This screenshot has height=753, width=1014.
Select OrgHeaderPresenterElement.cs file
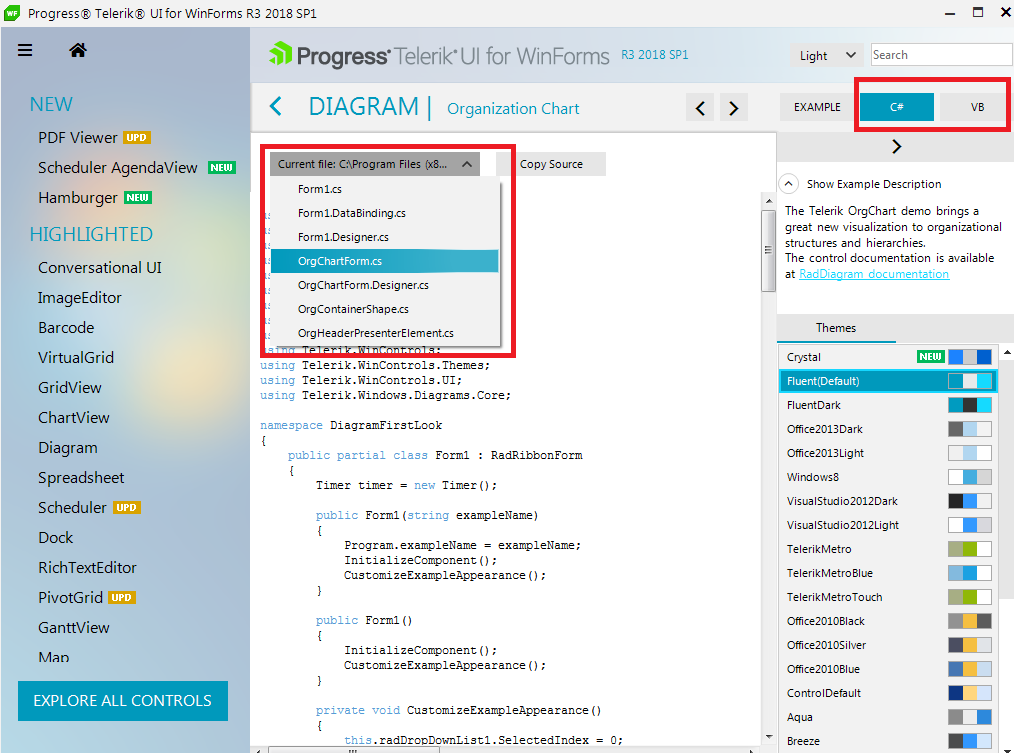385,333
